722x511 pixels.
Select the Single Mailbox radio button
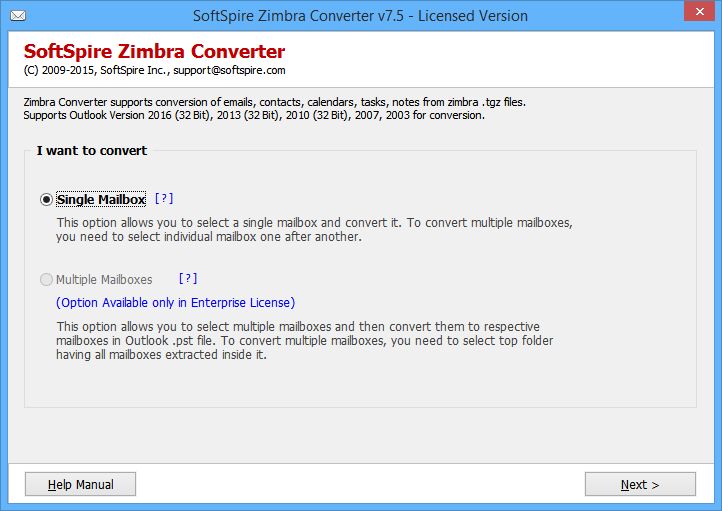[46, 200]
